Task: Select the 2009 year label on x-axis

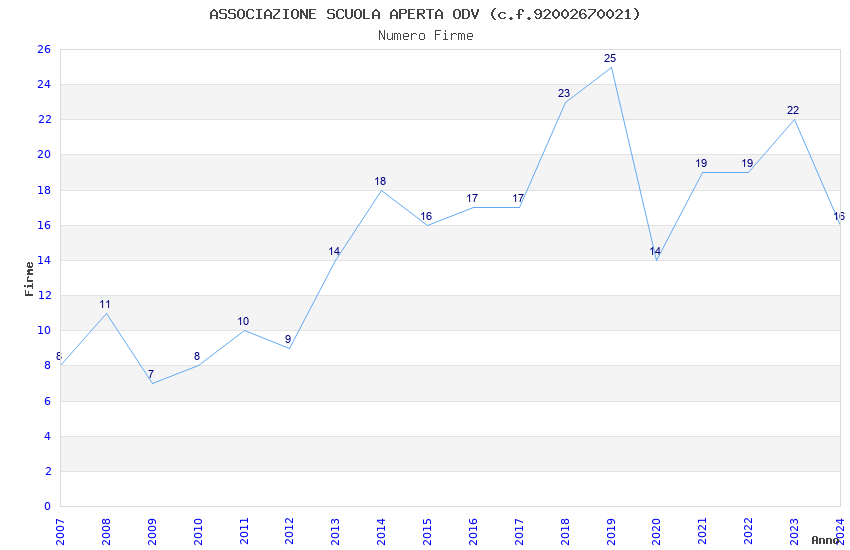Action: click(x=152, y=532)
